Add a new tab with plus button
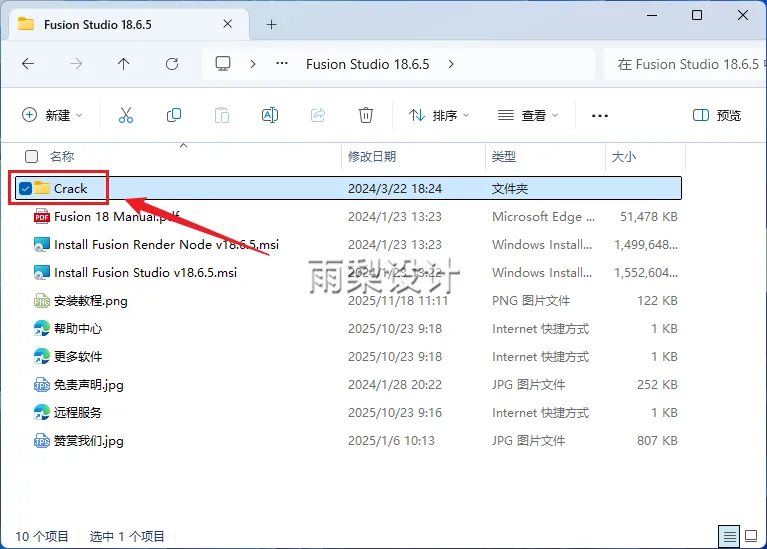Viewport: 767px width, 549px height. click(x=271, y=24)
